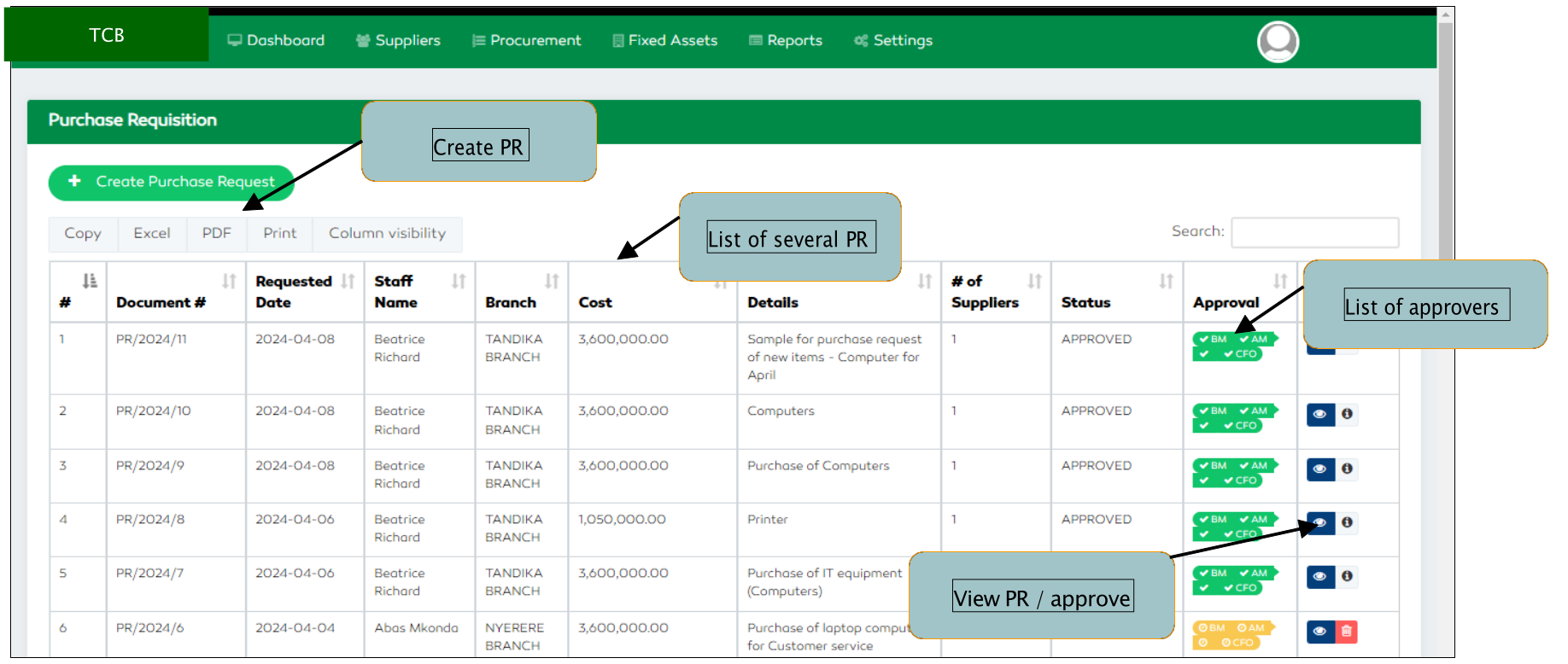Sort by Requested Date column
Viewport: 1568px width, 664px height.
point(305,292)
